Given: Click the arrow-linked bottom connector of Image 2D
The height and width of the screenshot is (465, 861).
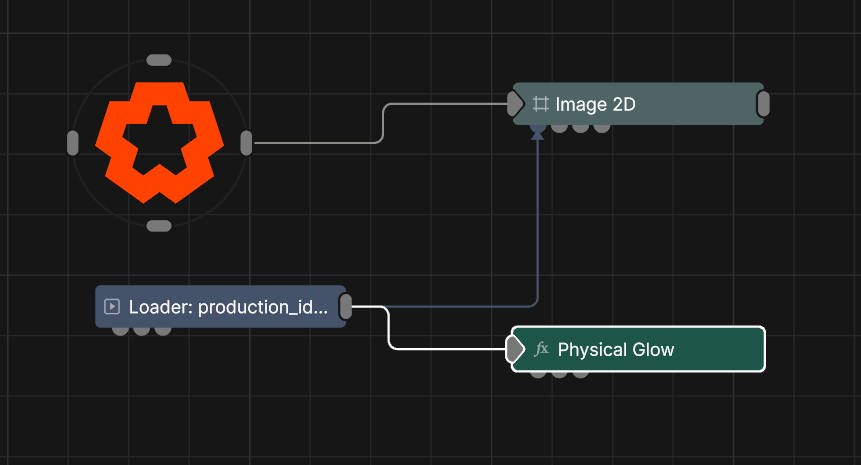Looking at the screenshot, I should click(538, 128).
